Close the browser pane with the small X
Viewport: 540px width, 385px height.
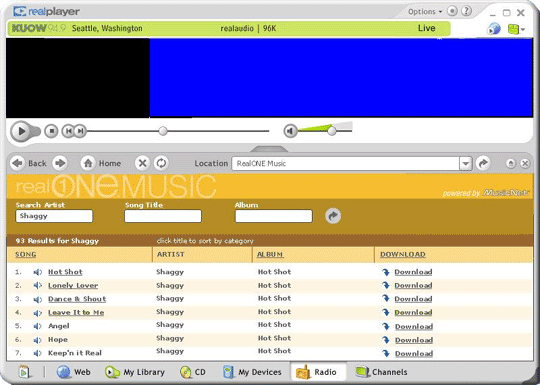pos(525,163)
